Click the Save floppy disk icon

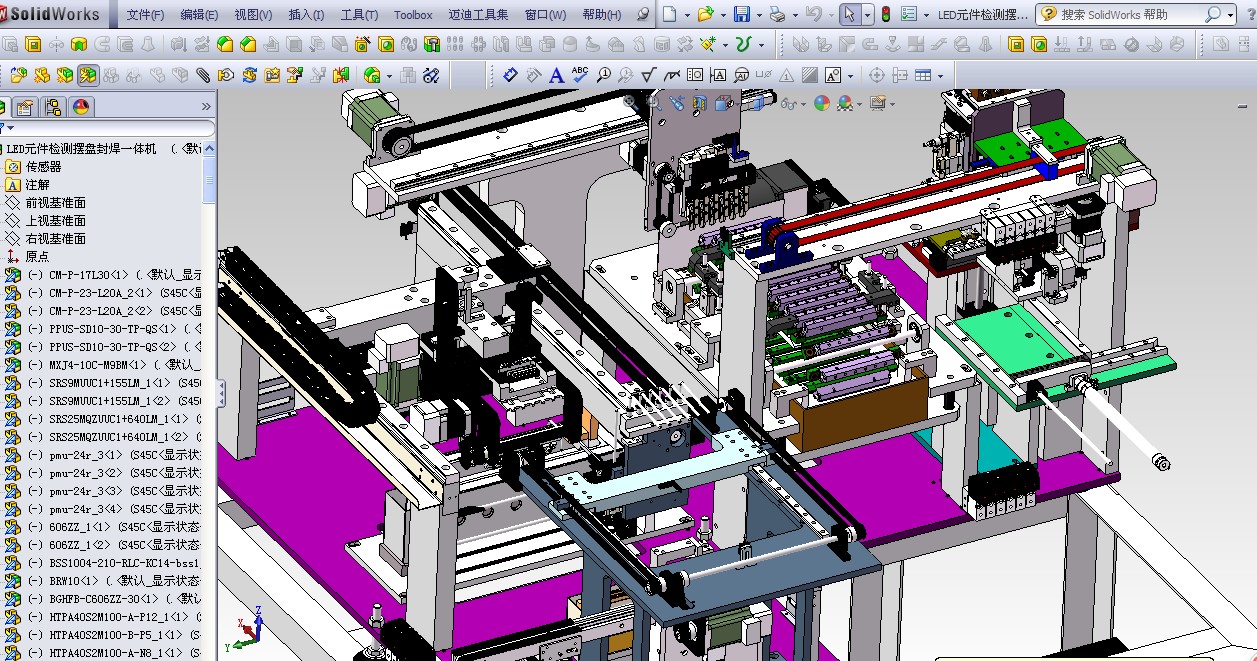741,14
